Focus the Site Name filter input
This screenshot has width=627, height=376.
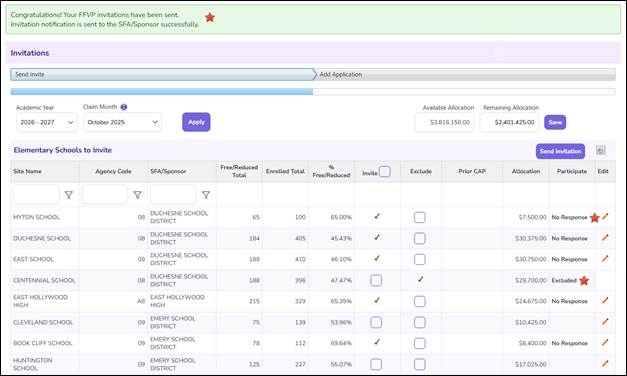[36, 195]
